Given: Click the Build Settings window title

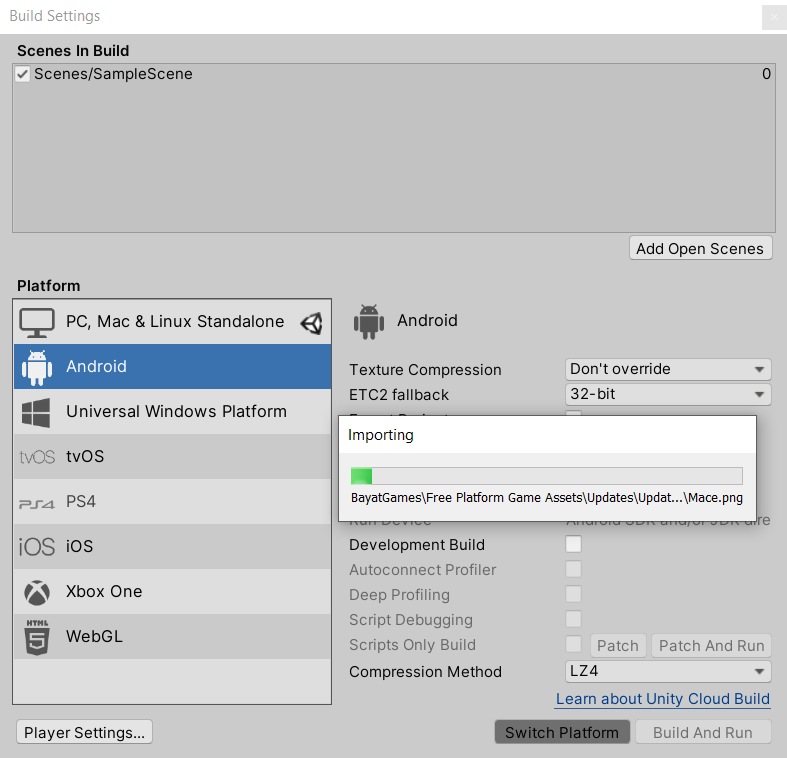Looking at the screenshot, I should [55, 16].
